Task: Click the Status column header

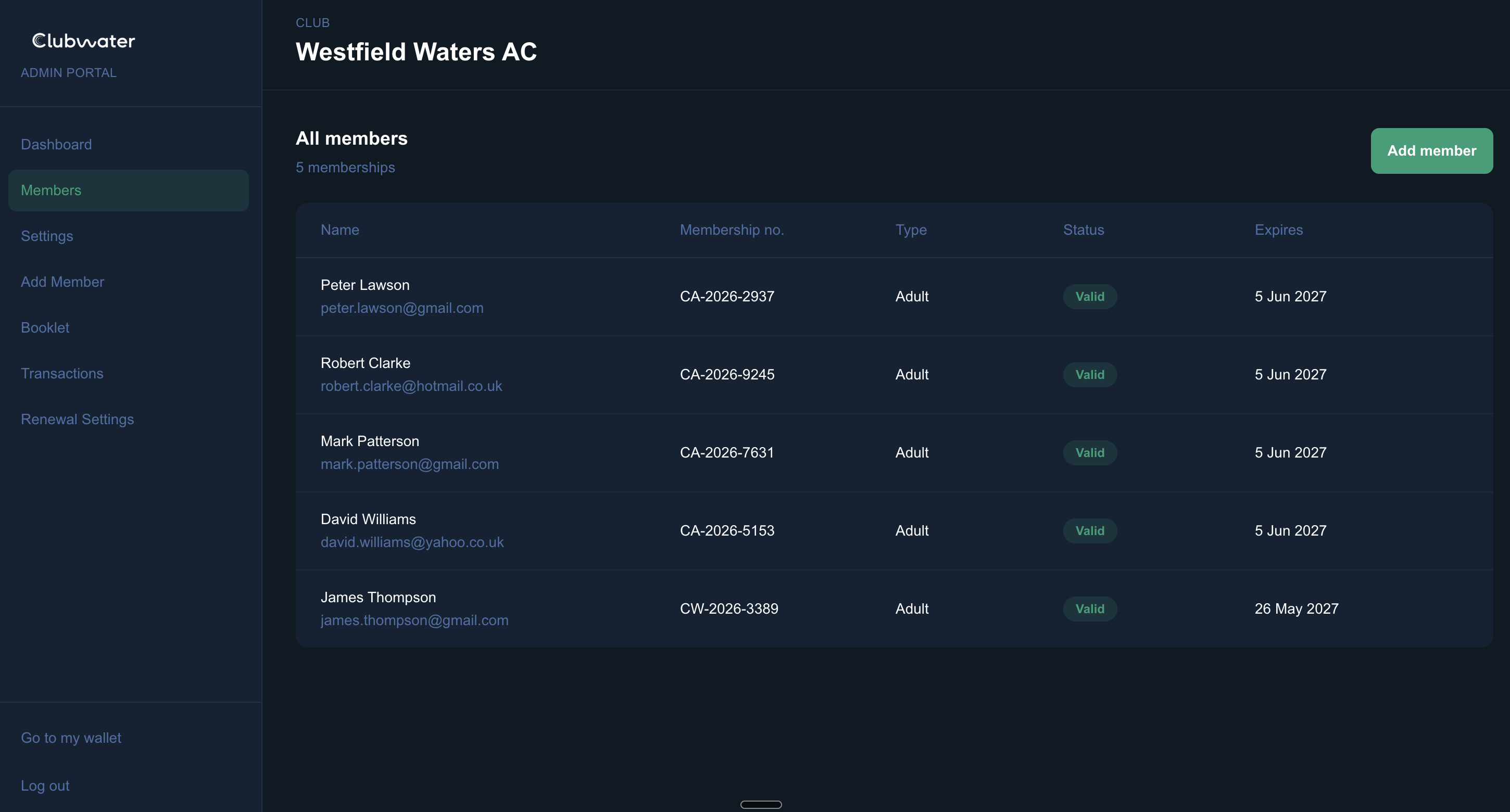Action: click(1083, 230)
